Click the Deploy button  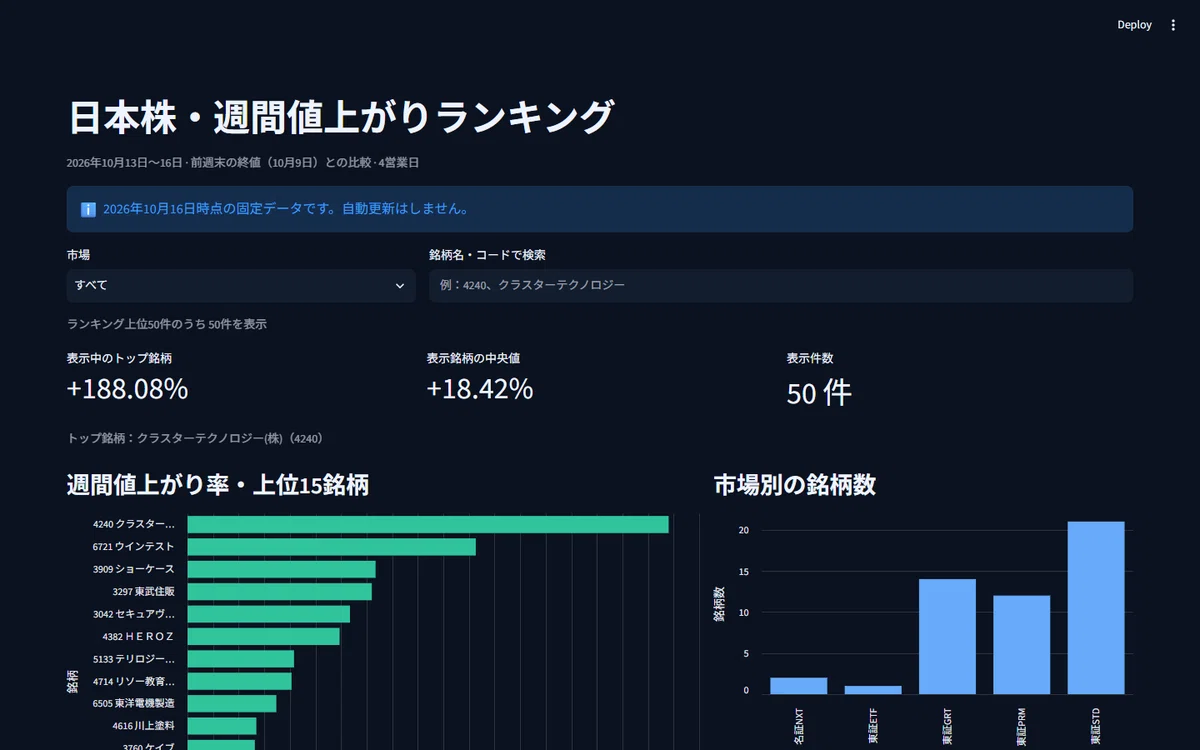(1134, 25)
